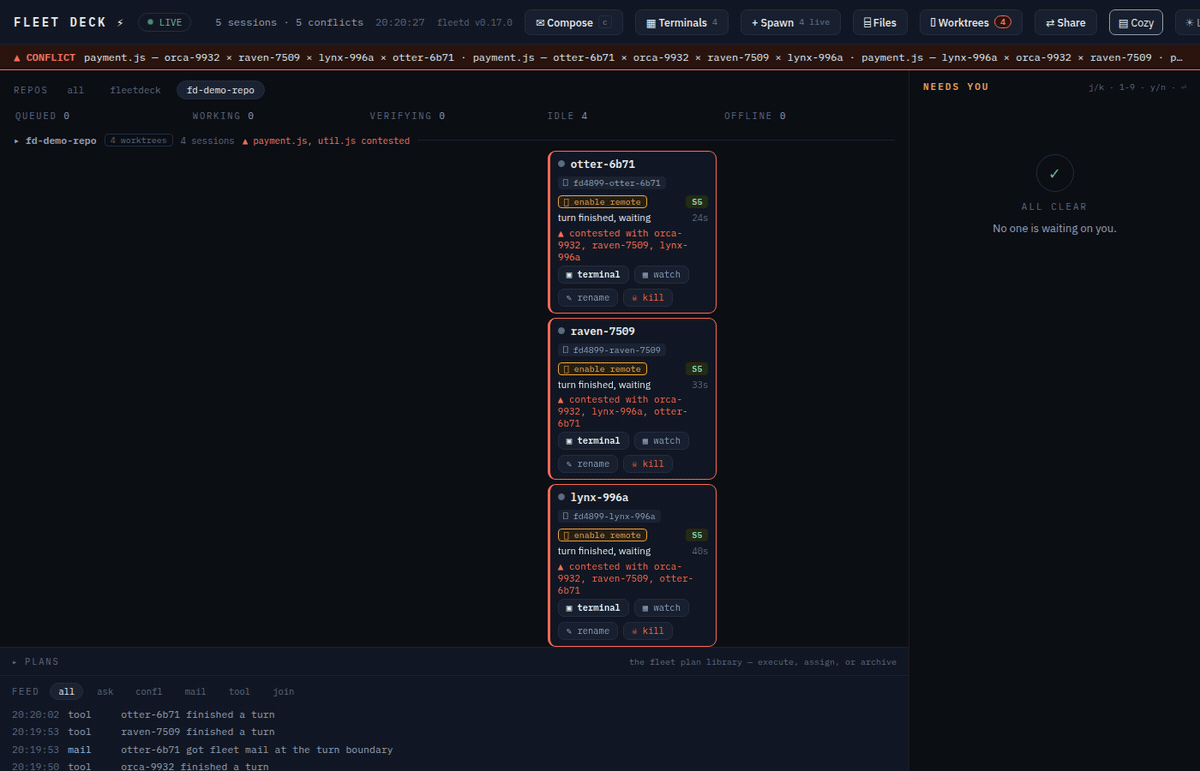The height and width of the screenshot is (771, 1200).
Task: Click the WORKING 0 column header
Action: point(223,116)
